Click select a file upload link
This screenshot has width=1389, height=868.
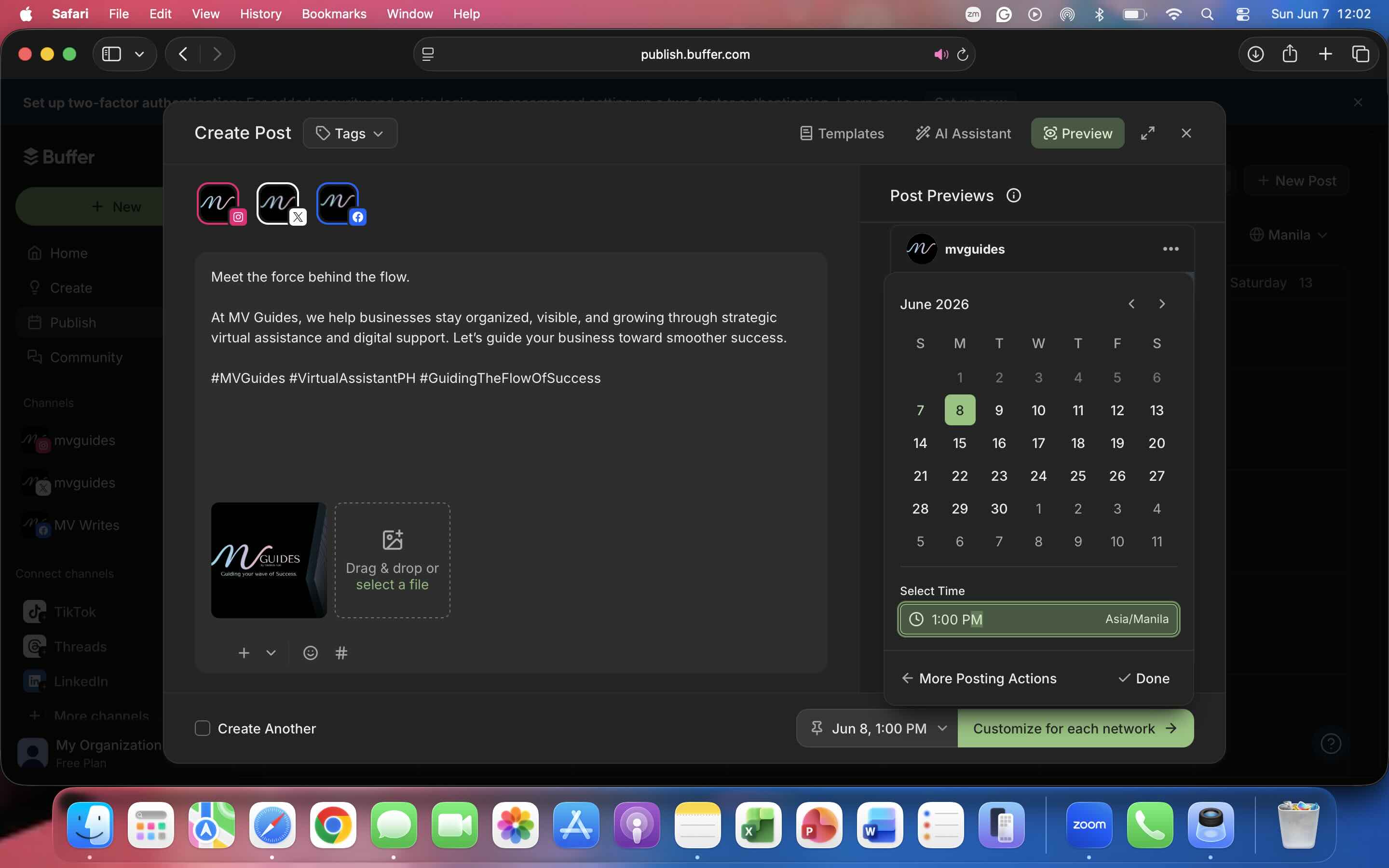click(392, 584)
